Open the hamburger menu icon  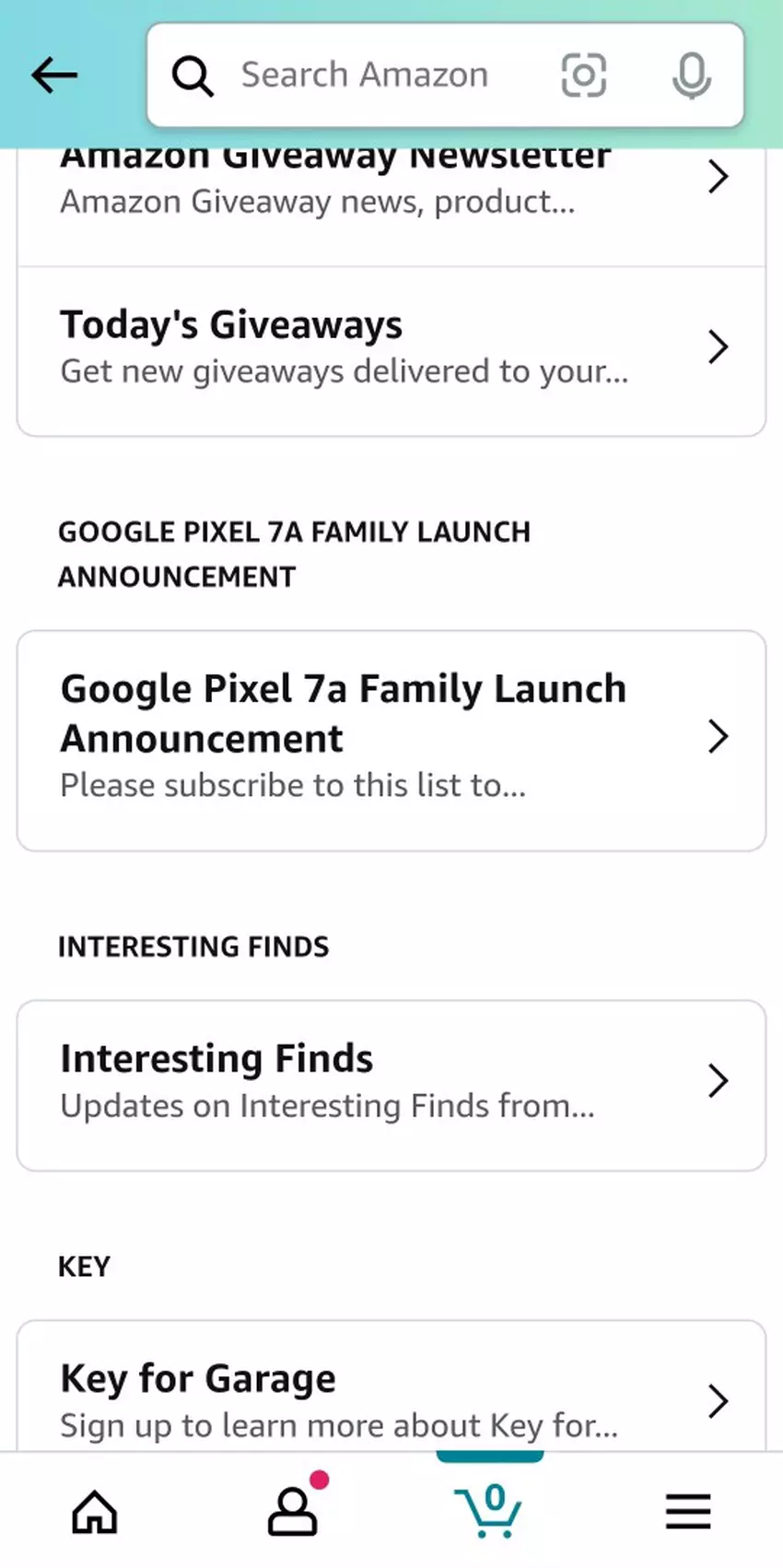[x=688, y=1512]
